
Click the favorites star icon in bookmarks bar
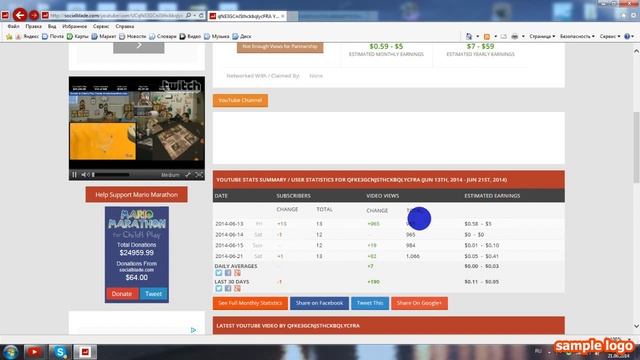click(x=9, y=36)
